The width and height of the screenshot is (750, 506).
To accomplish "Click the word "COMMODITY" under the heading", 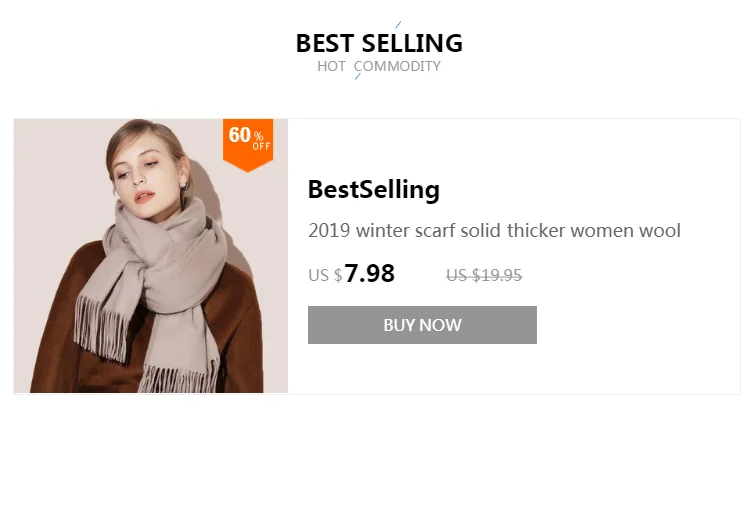I will click(397, 66).
